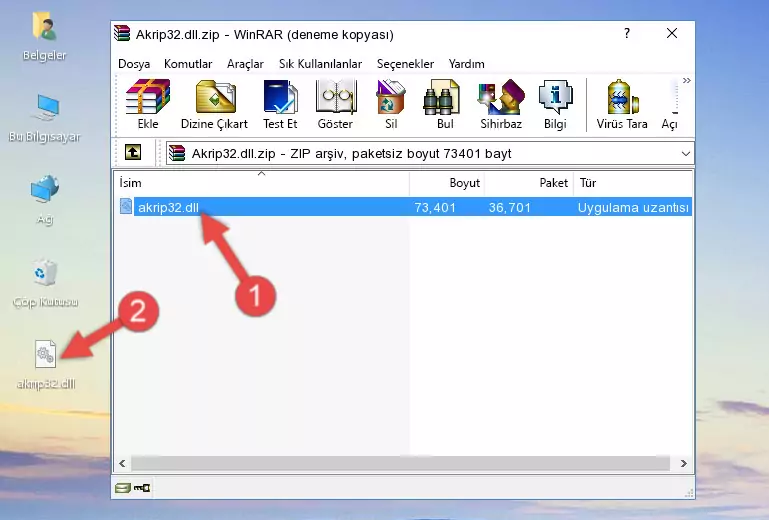Viewport: 769px width, 520px height.
Task: Start the Virüs Tara scan icon
Action: coord(622,104)
